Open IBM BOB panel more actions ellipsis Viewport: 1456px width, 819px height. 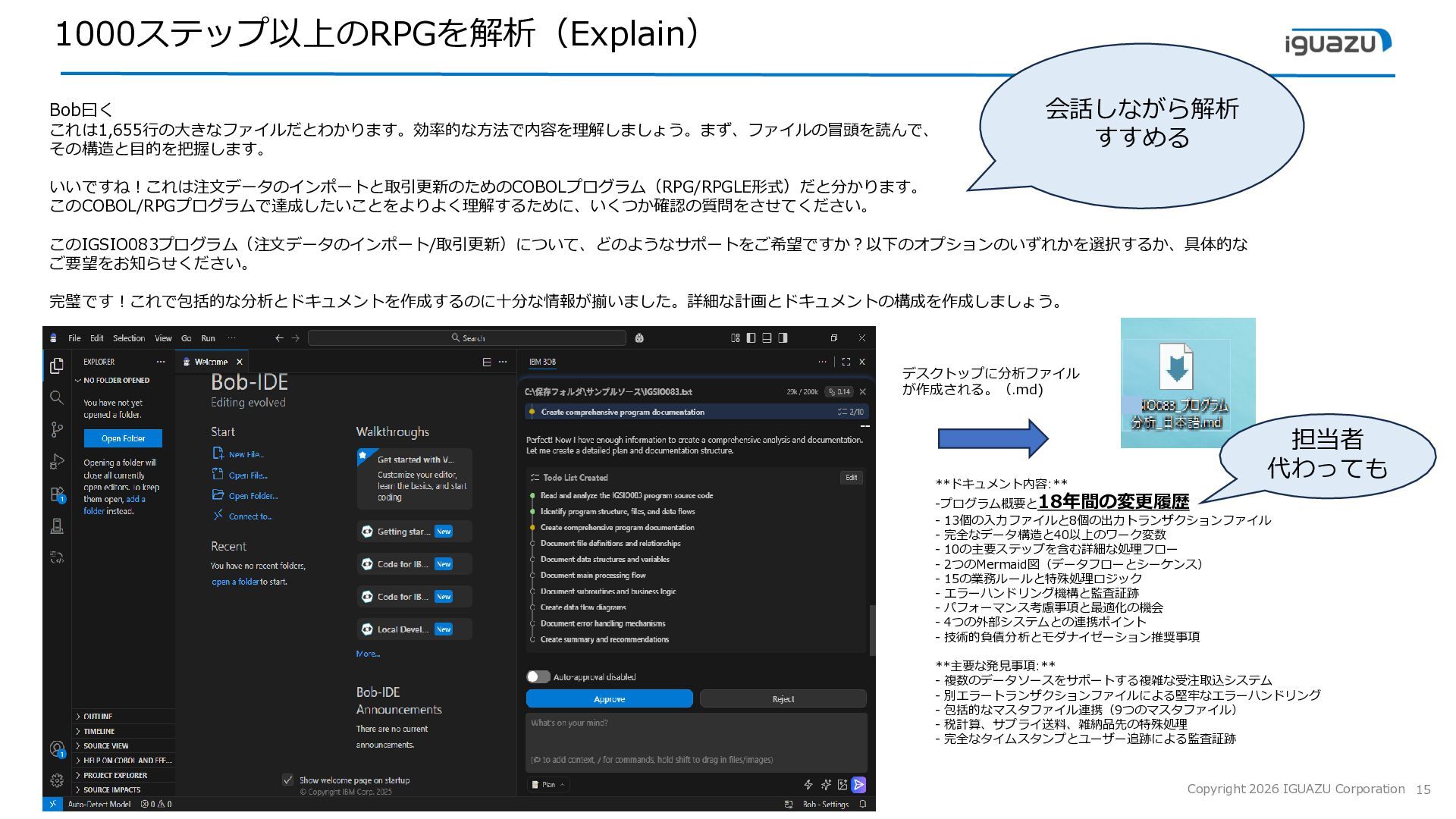[x=822, y=362]
